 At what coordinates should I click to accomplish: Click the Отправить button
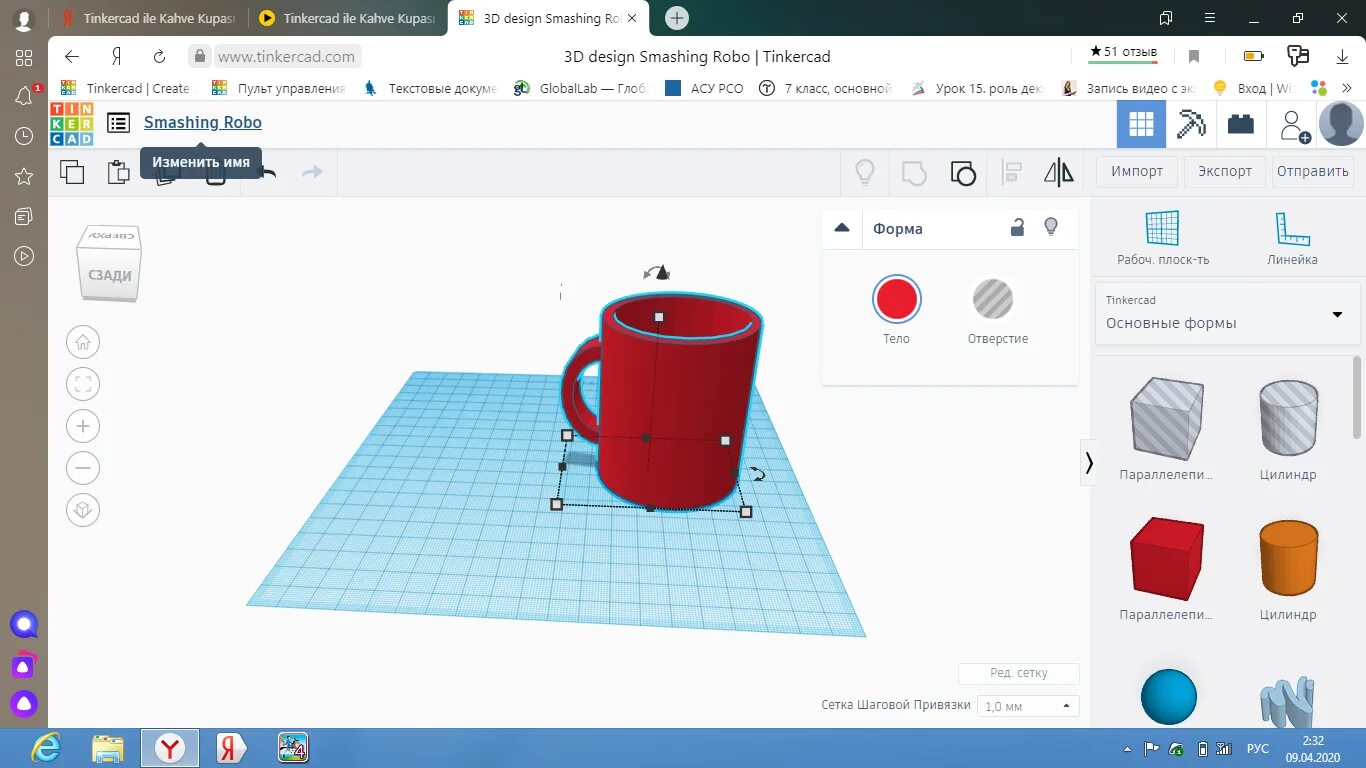(1313, 171)
